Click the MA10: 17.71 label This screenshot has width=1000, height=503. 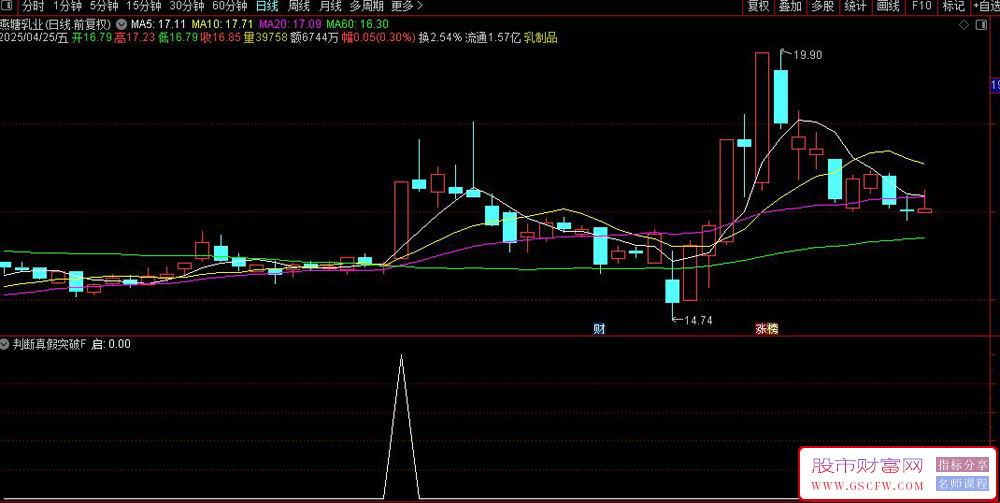222,25
